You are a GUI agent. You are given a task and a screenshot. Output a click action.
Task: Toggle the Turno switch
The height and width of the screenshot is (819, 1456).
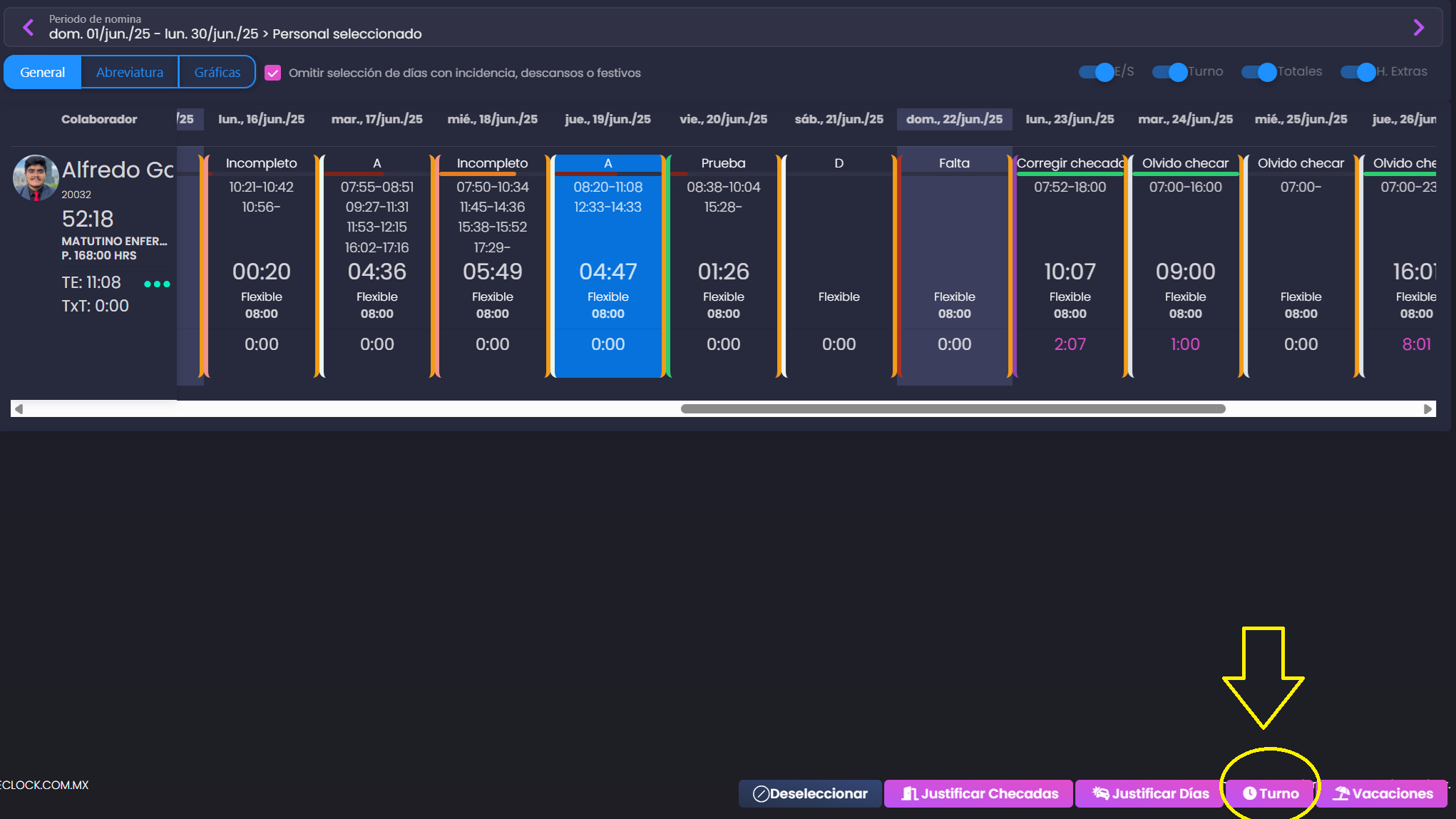(1170, 72)
